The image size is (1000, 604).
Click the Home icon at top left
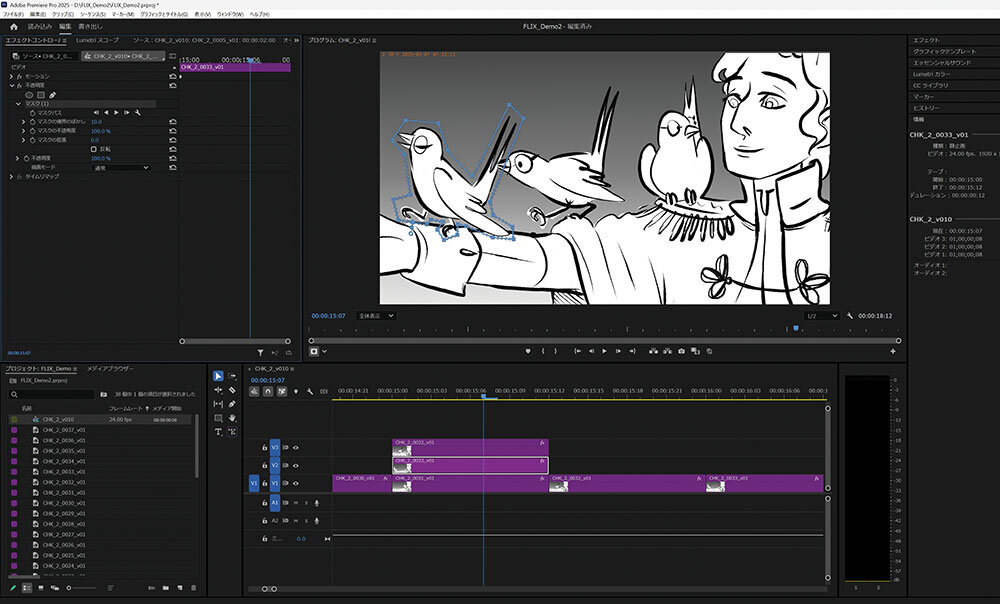tap(13, 27)
